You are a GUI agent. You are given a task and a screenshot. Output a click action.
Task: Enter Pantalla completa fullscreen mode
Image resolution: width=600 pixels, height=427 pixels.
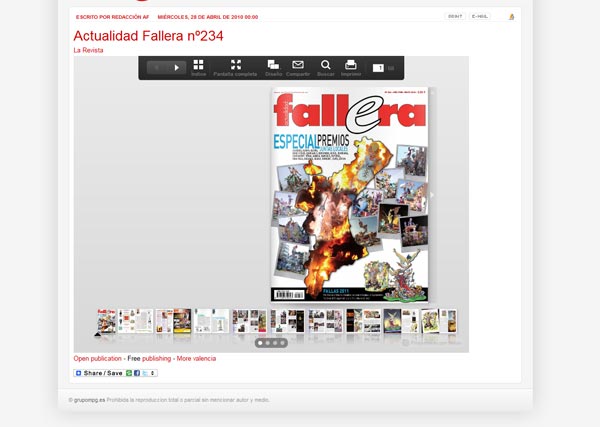[236, 65]
